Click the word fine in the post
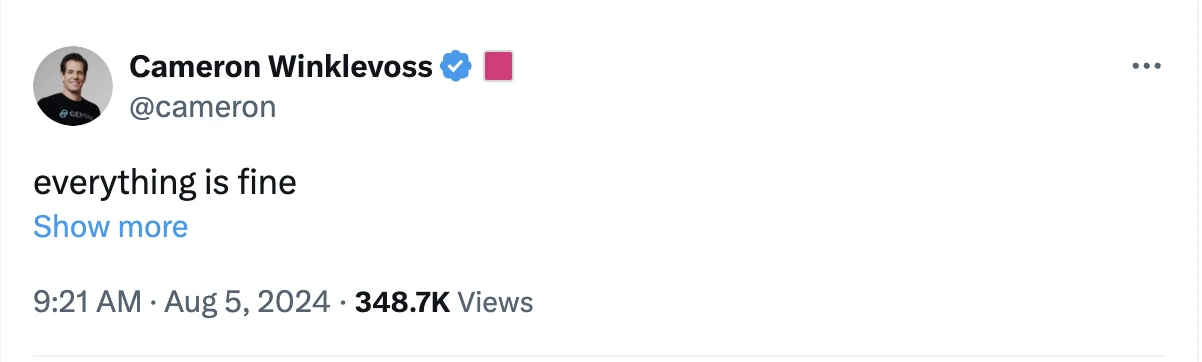The width and height of the screenshot is (1202, 362). pyautogui.click(x=268, y=183)
